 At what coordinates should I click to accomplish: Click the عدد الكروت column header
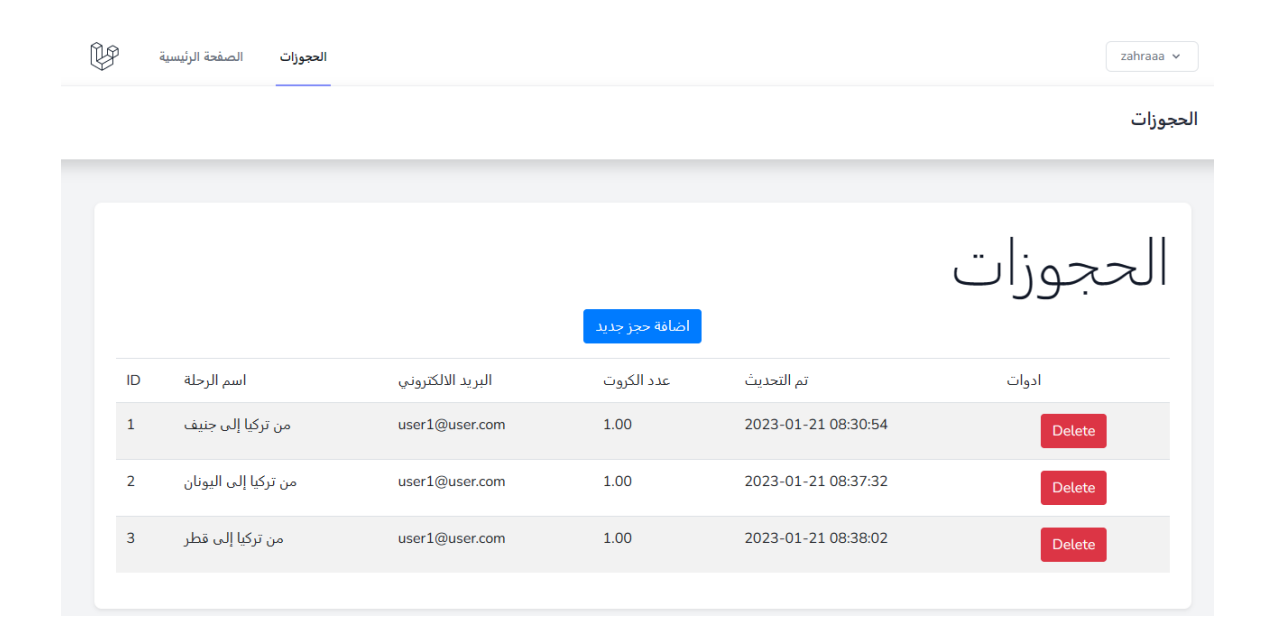point(636,381)
